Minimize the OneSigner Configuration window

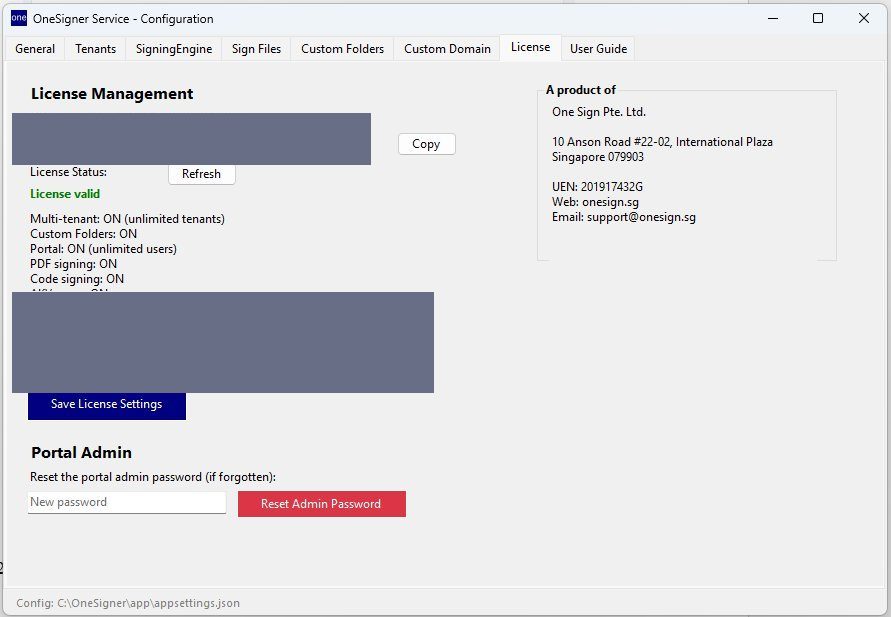773,18
